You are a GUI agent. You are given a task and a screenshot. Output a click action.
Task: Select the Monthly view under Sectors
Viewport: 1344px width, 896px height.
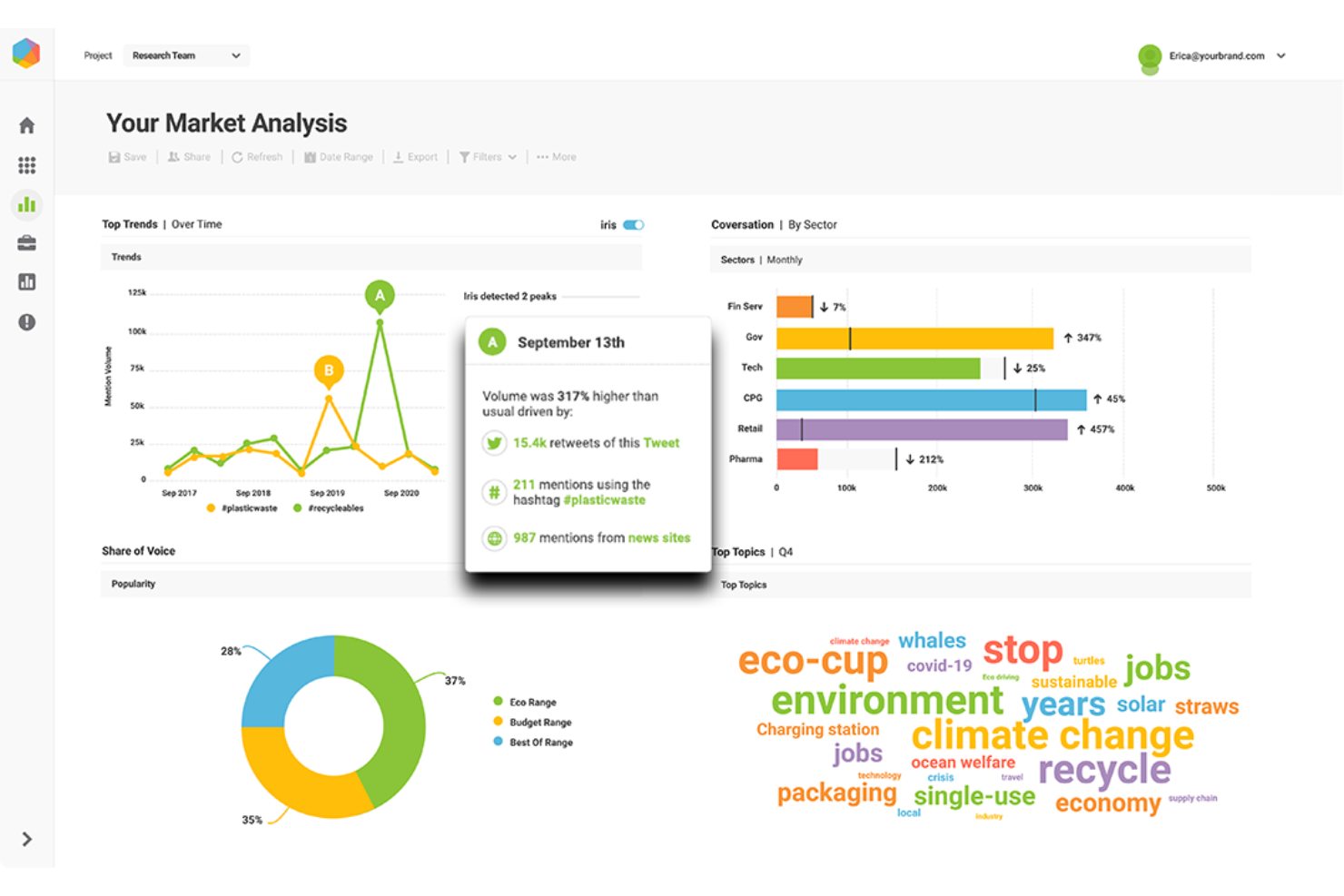coord(784,260)
